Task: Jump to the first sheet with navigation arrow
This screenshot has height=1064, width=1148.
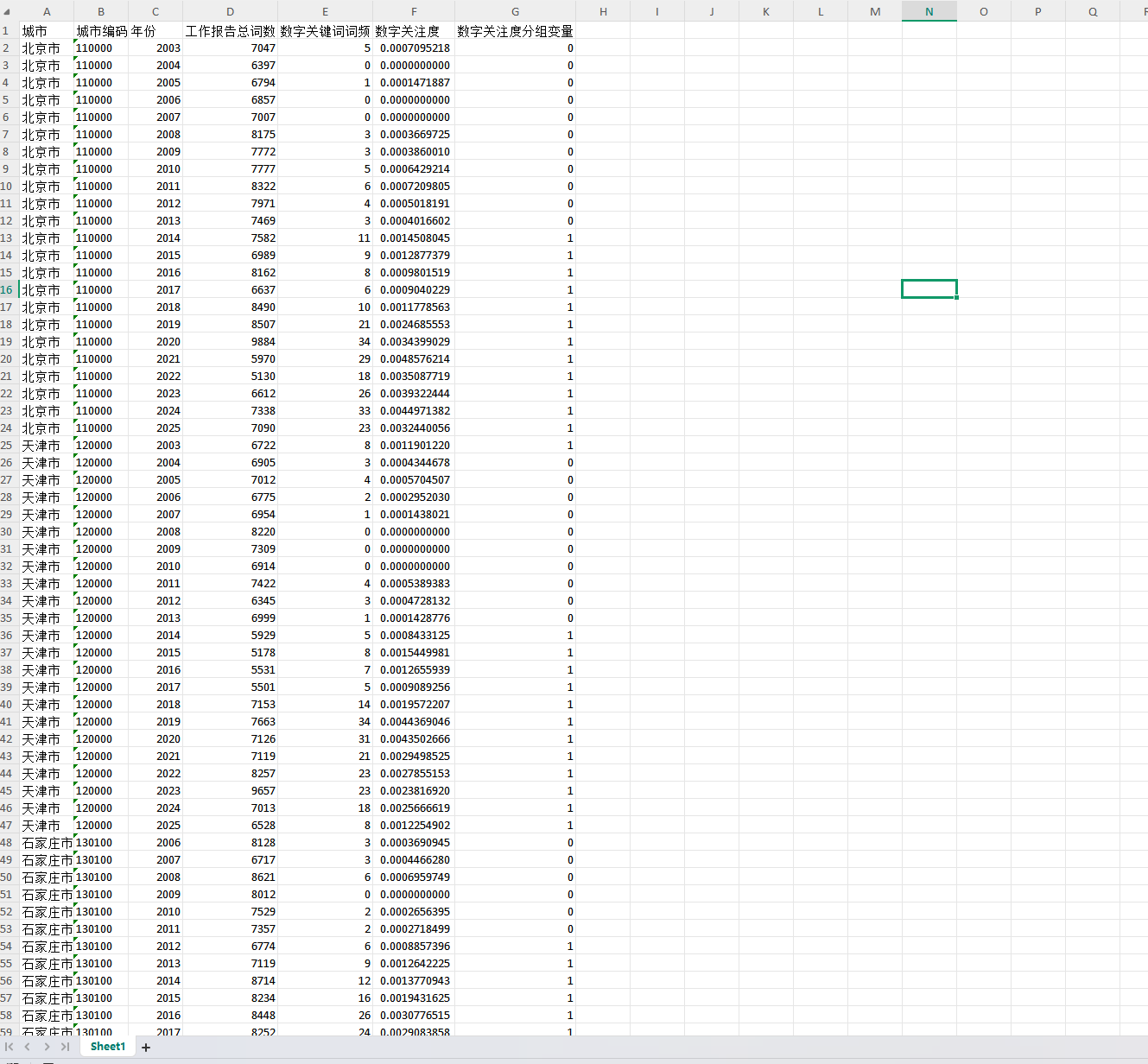Action: point(10,1047)
